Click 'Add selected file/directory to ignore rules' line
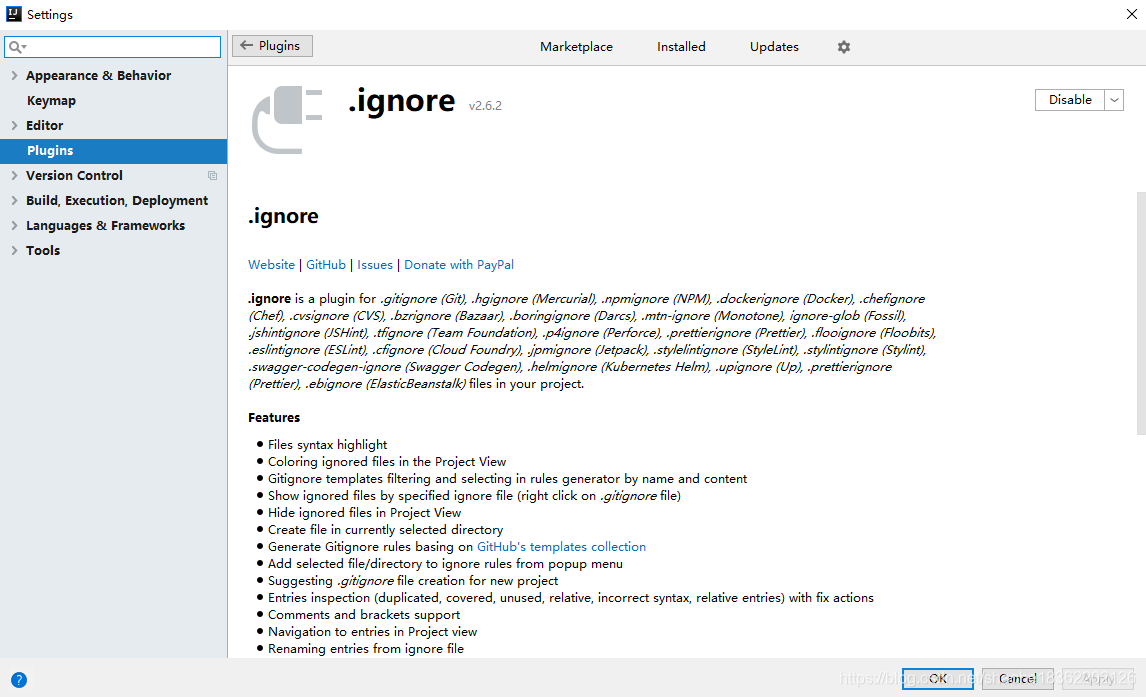The height and width of the screenshot is (697, 1146). (x=445, y=564)
